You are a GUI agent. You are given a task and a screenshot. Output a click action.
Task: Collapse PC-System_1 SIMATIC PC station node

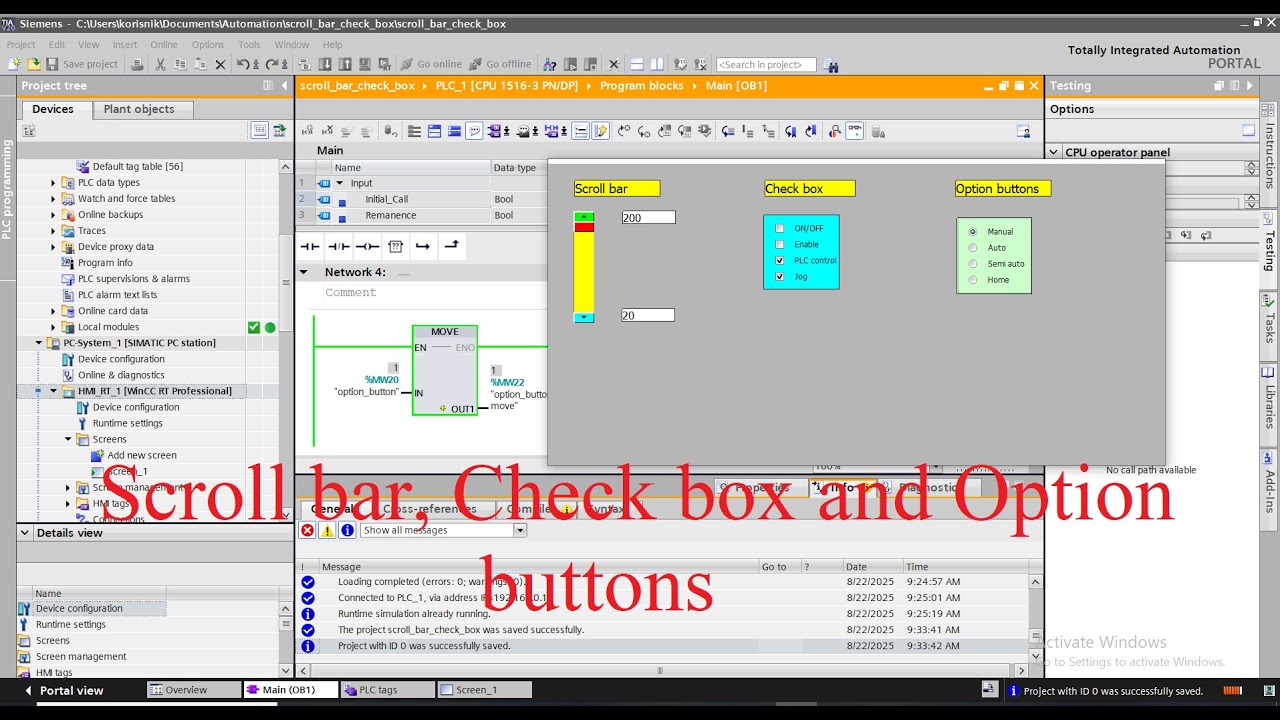[39, 343]
